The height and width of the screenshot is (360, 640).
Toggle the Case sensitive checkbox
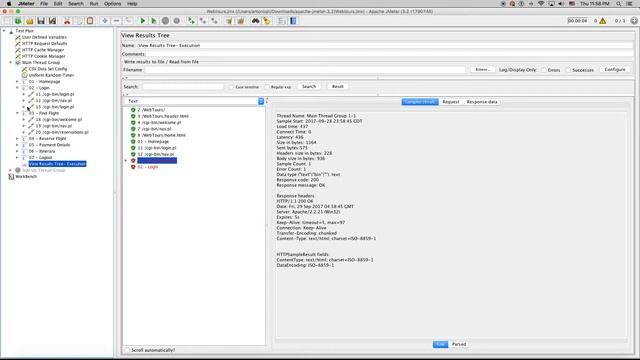click(x=231, y=87)
